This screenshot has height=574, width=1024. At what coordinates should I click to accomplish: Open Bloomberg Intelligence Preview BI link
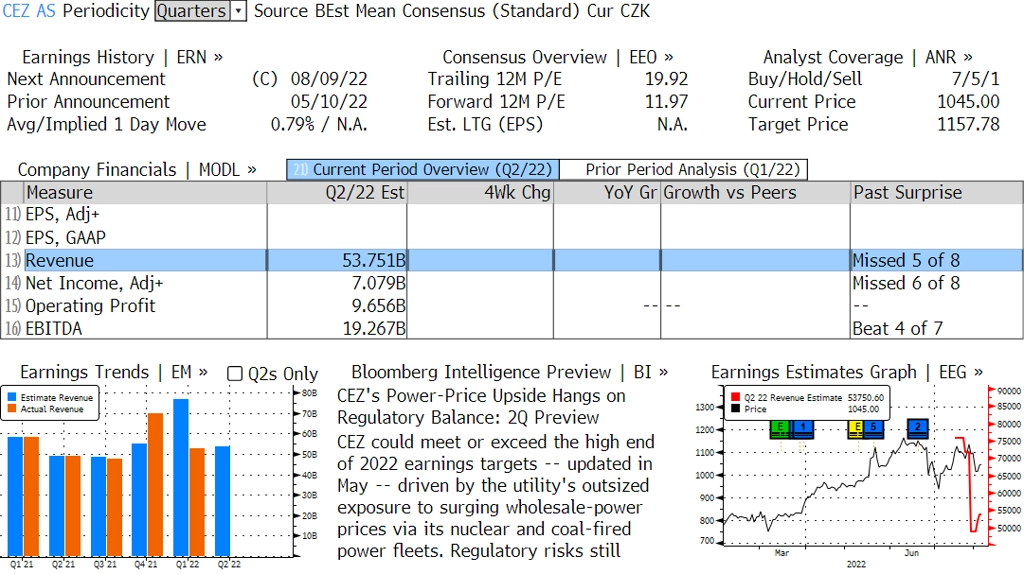509,372
